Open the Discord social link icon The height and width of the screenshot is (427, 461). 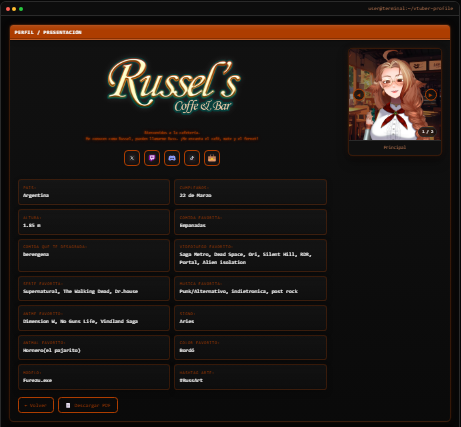pos(172,158)
